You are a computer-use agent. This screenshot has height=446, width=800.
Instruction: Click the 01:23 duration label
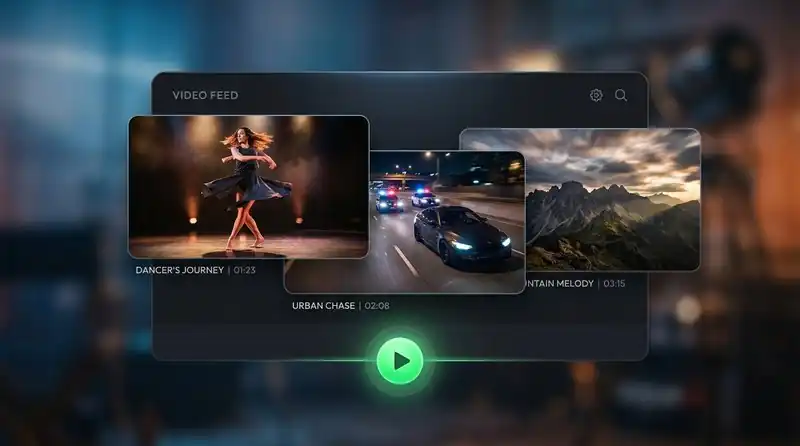tap(244, 270)
